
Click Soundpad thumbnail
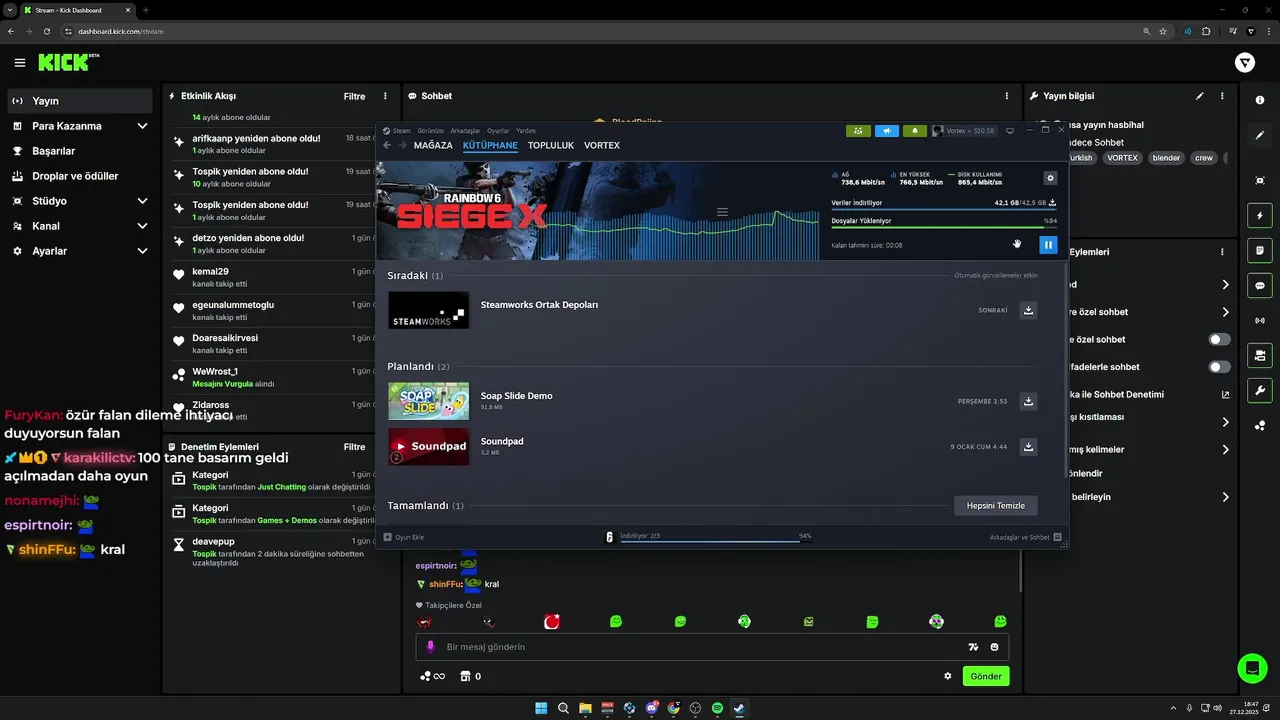pyautogui.click(x=428, y=446)
